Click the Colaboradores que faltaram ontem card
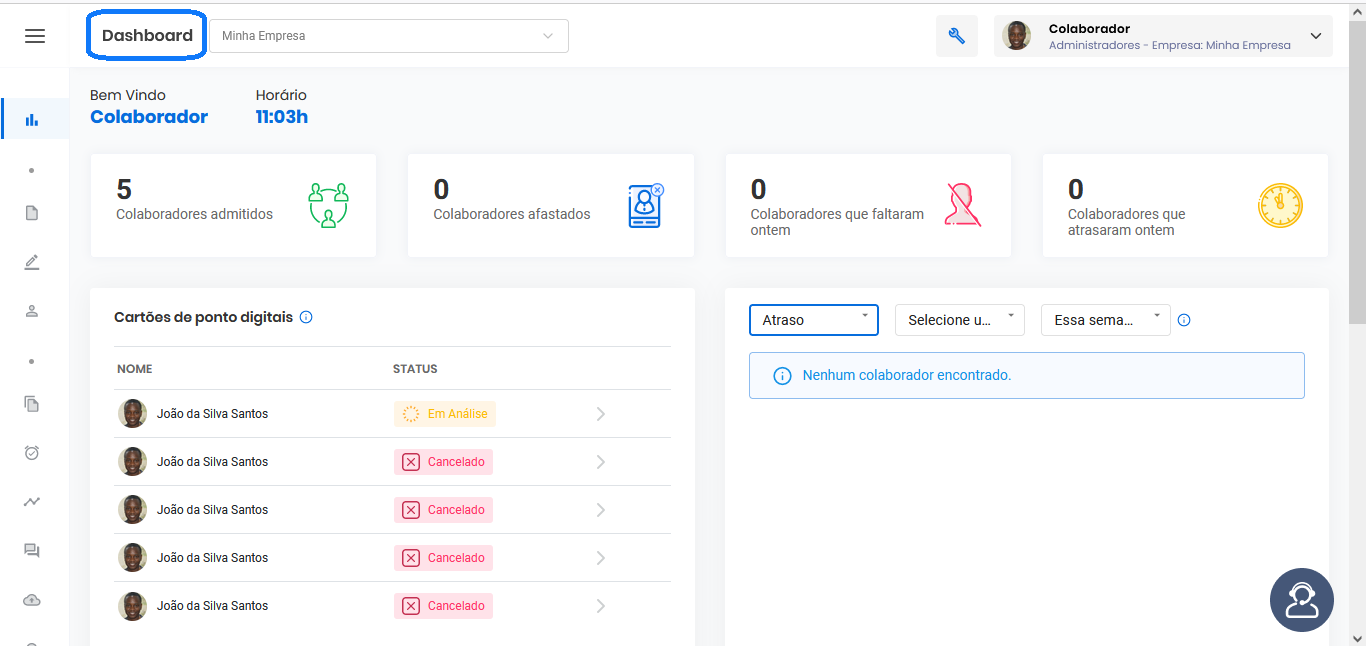 pos(868,205)
